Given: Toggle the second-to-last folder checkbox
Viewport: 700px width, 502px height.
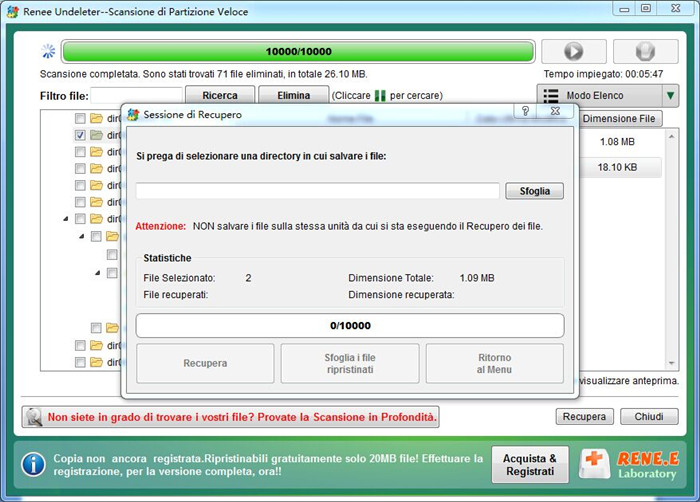Looking at the screenshot, I should (80, 345).
